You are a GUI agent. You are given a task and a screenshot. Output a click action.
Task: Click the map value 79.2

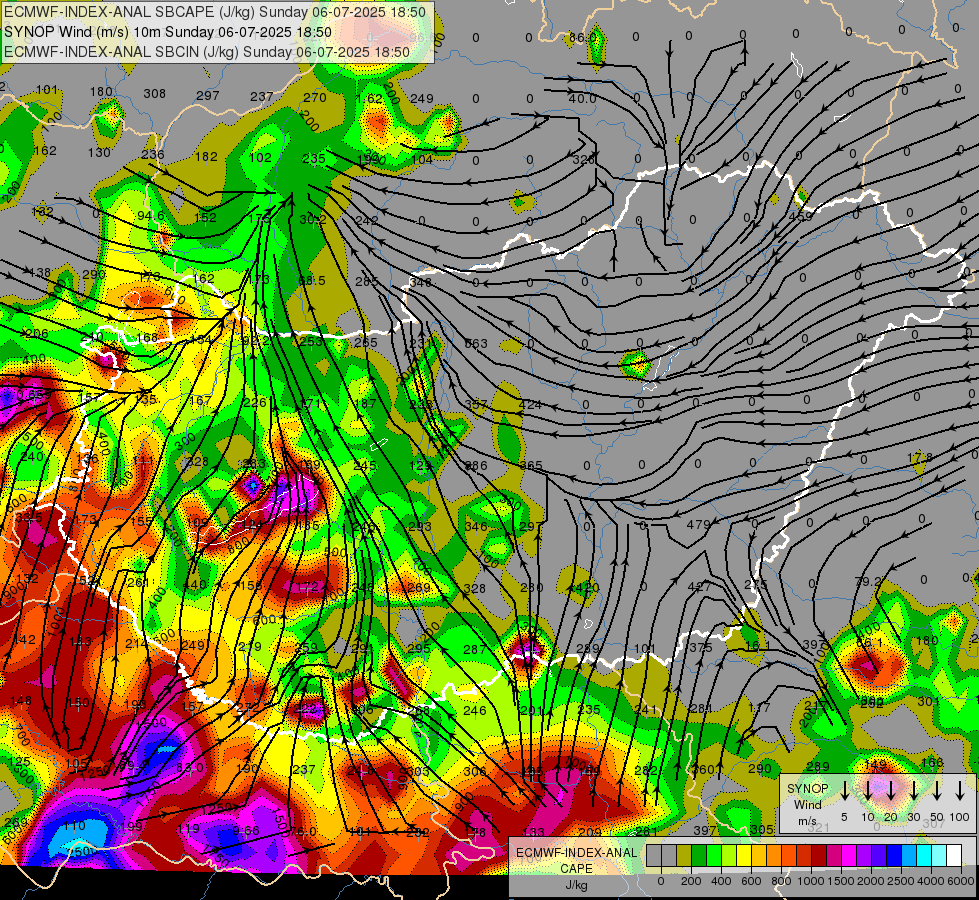867,582
